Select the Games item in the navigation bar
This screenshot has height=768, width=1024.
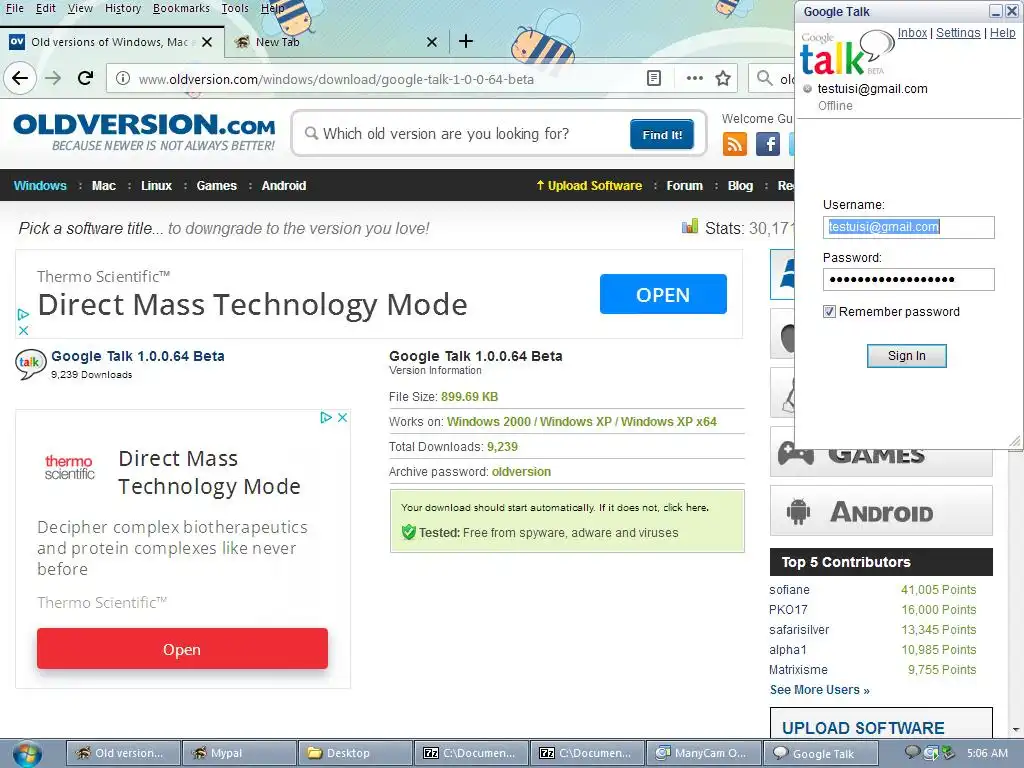click(217, 185)
